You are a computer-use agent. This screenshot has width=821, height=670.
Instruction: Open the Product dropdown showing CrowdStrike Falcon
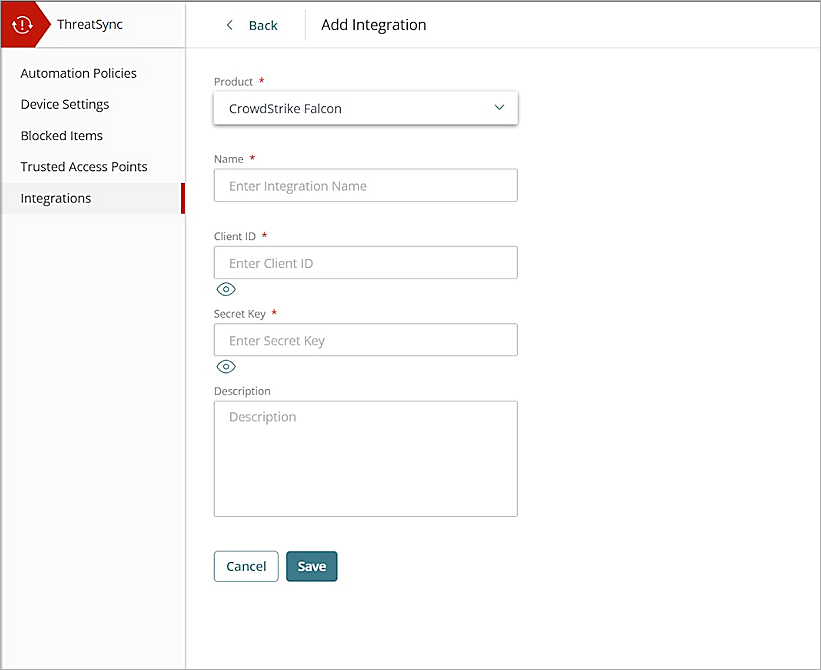365,108
